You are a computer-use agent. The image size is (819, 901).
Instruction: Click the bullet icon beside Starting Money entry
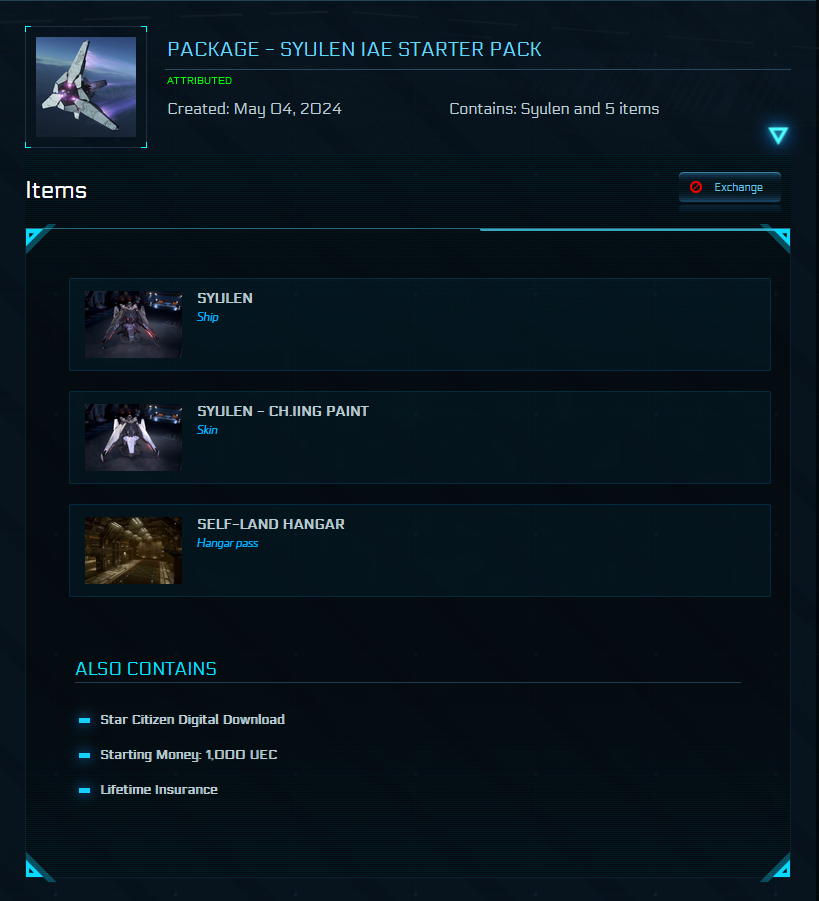[84, 754]
